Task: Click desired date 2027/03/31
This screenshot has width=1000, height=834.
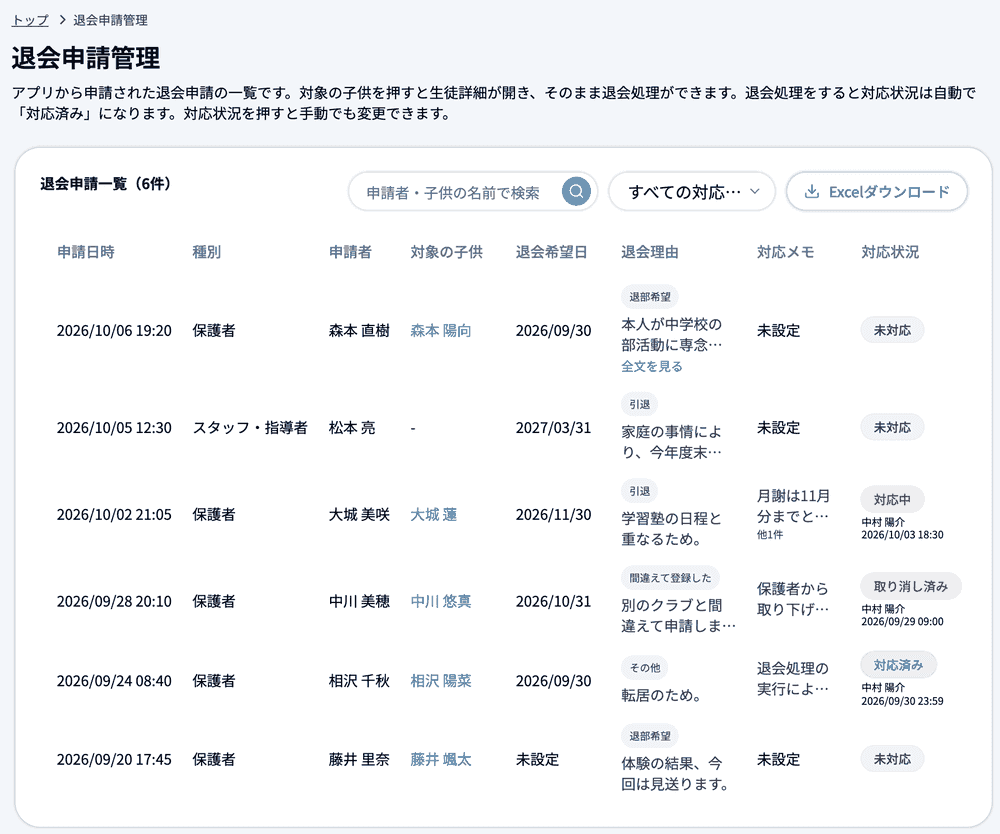Action: click(554, 428)
